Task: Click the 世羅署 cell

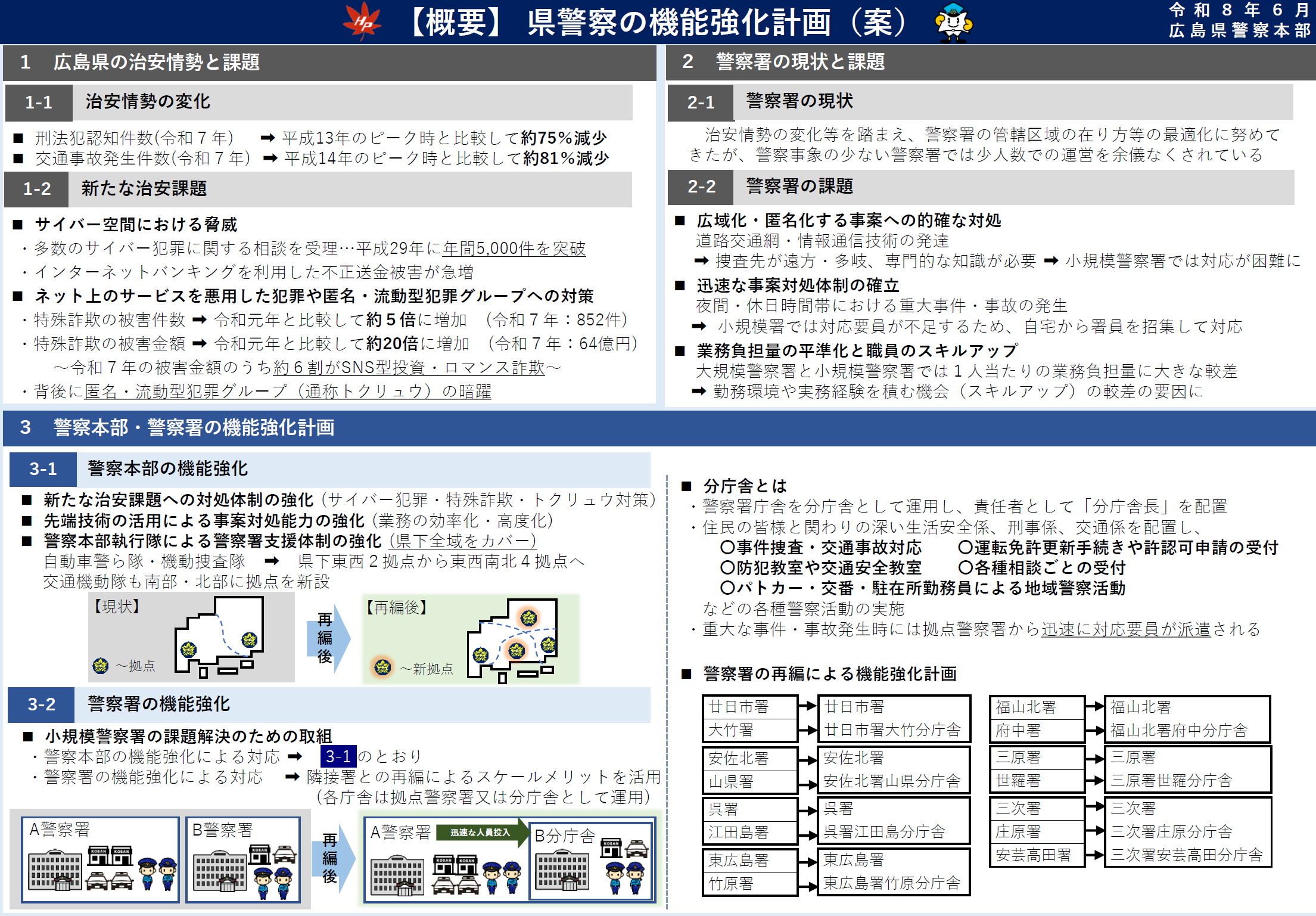Action: pyautogui.click(x=1037, y=781)
